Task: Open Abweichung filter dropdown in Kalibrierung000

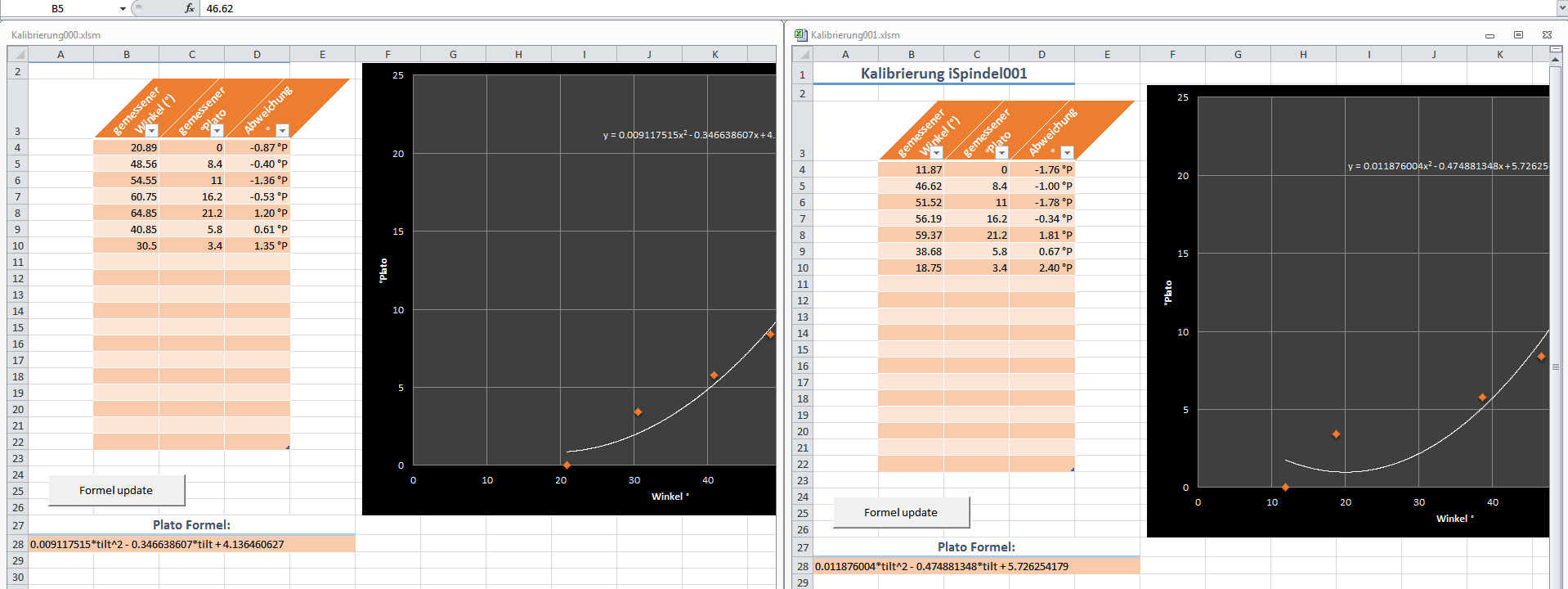Action: [282, 131]
